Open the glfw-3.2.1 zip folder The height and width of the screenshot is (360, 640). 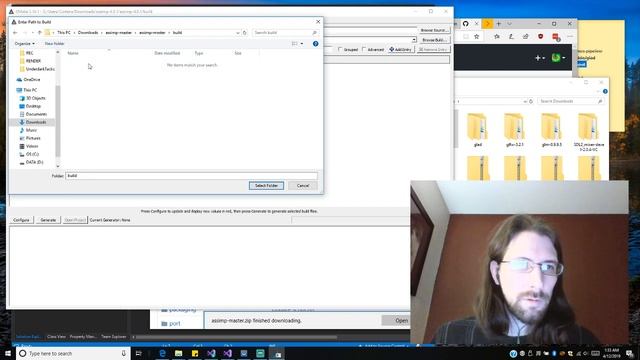pos(514,130)
